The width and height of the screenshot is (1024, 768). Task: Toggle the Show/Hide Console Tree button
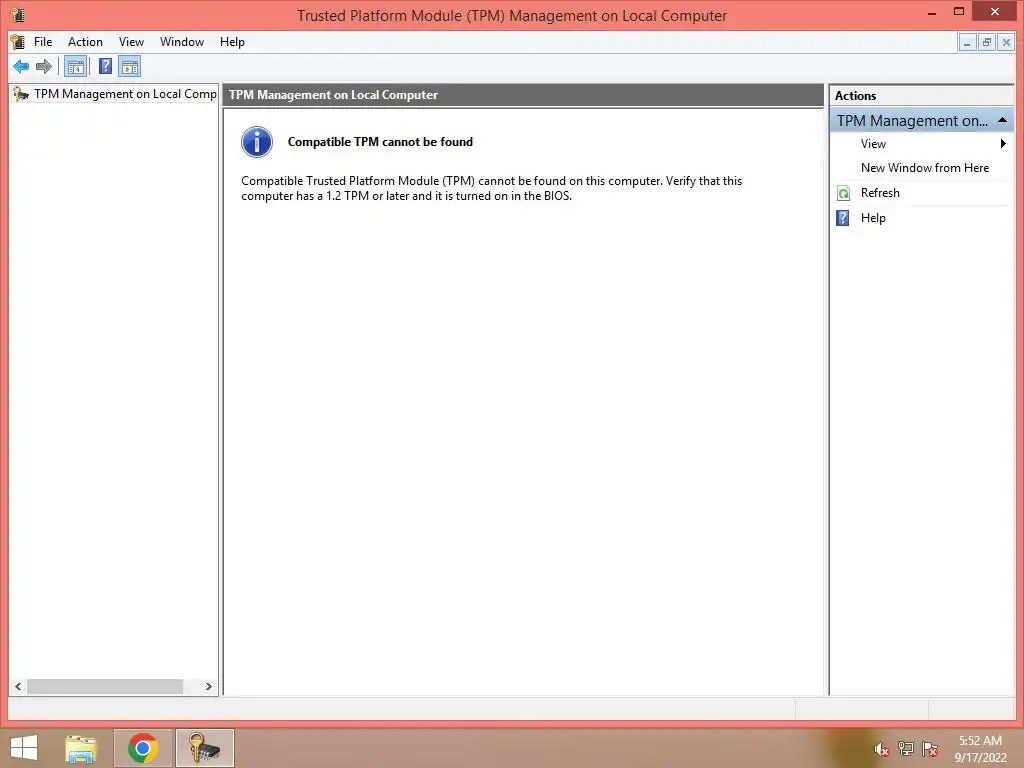pyautogui.click(x=76, y=66)
